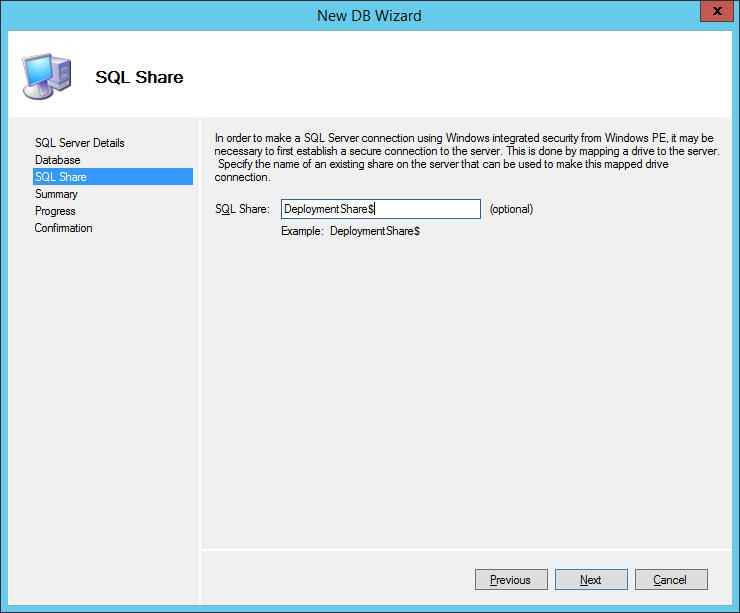Click the 'New DB Wizard' title bar
Screen dimensions: 740x613
[x=369, y=15]
